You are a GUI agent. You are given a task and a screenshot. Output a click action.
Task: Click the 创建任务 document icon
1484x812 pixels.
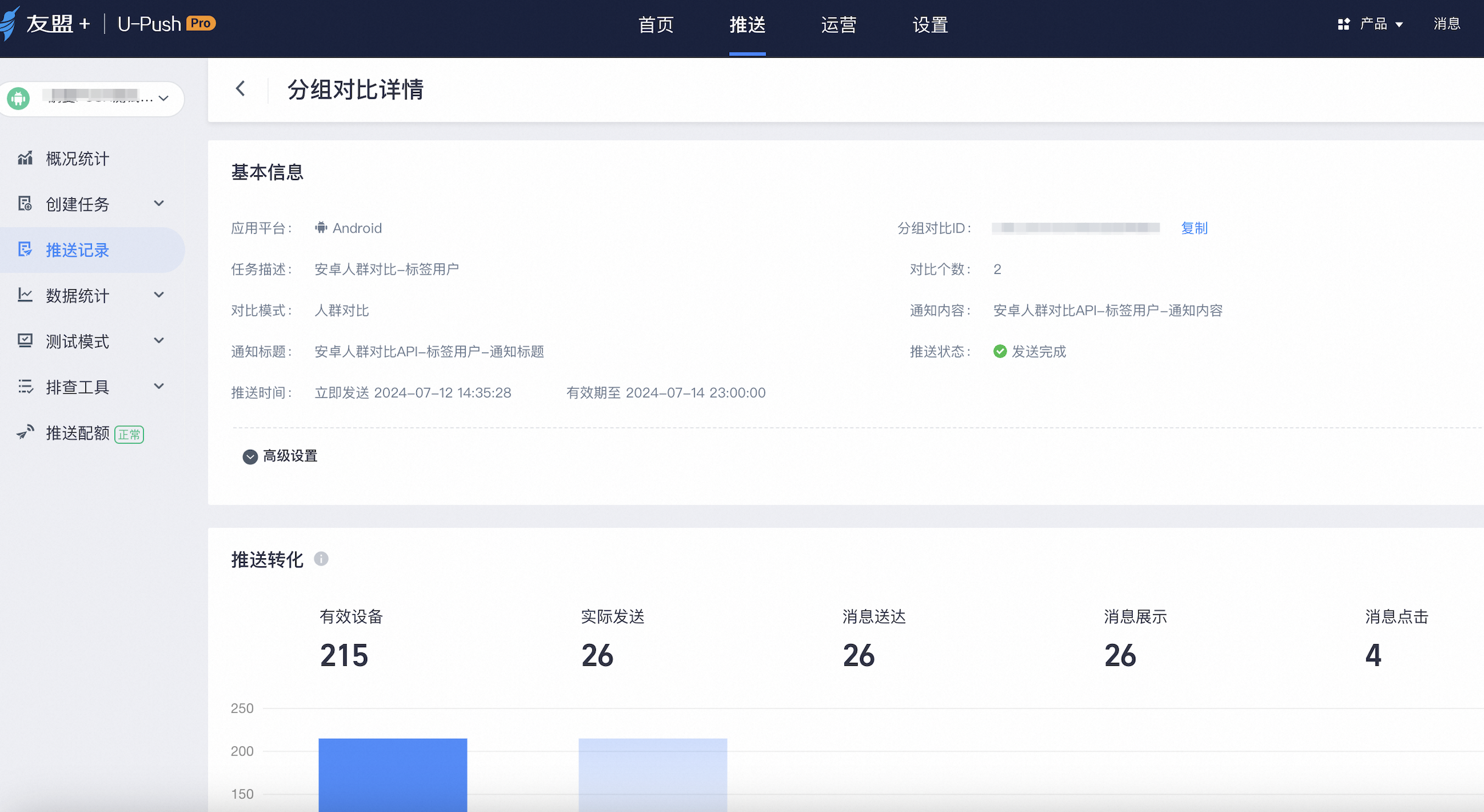pos(25,203)
